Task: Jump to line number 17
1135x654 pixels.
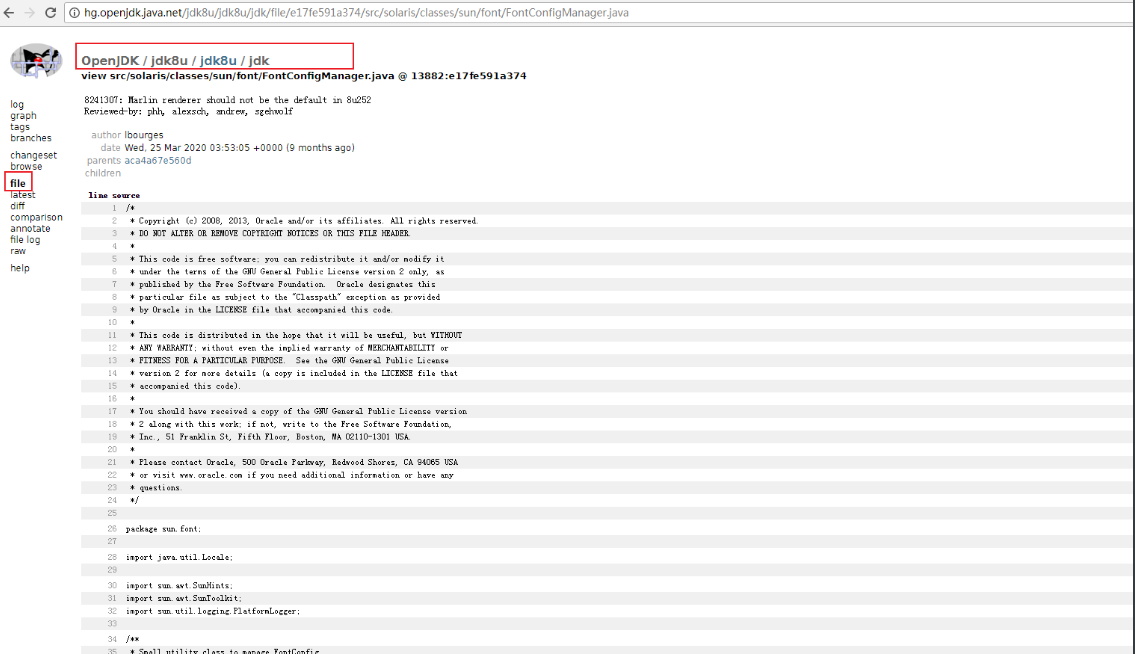Action: pos(112,411)
